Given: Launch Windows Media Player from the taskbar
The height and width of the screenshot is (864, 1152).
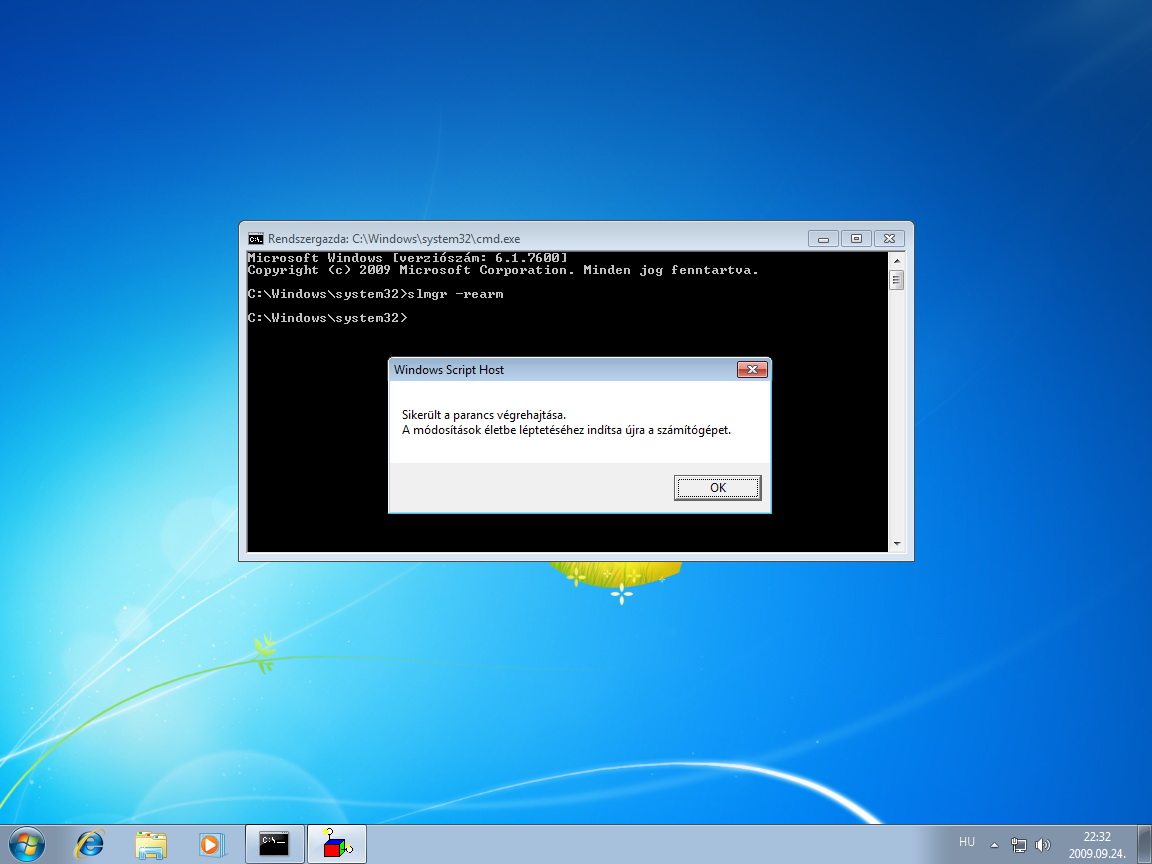Looking at the screenshot, I should (211, 844).
